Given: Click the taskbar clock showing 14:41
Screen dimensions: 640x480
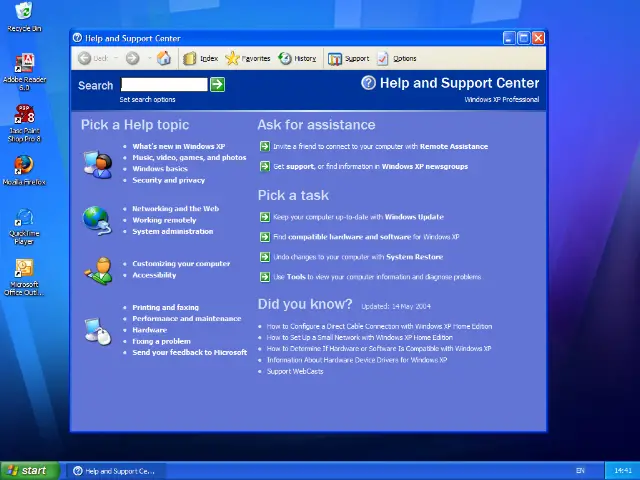Looking at the screenshot, I should coord(623,471).
